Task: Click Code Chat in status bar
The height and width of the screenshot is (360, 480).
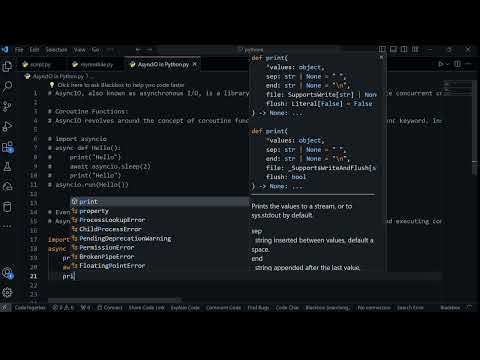Action: click(x=287, y=308)
